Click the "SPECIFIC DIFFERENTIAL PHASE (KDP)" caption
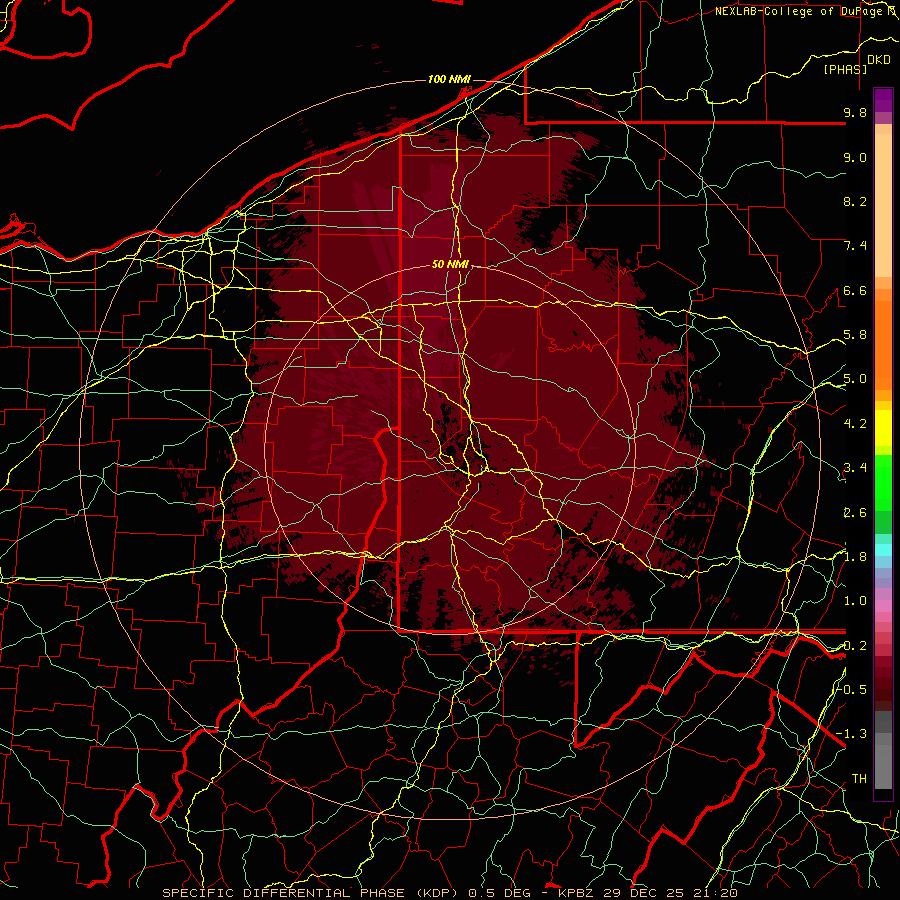This screenshot has width=900, height=900. [x=309, y=893]
